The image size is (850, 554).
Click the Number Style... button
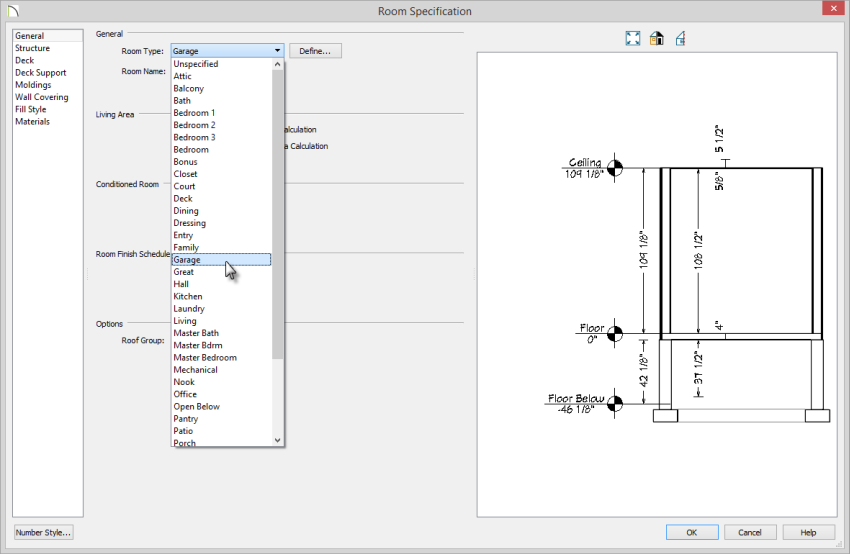click(x=43, y=532)
